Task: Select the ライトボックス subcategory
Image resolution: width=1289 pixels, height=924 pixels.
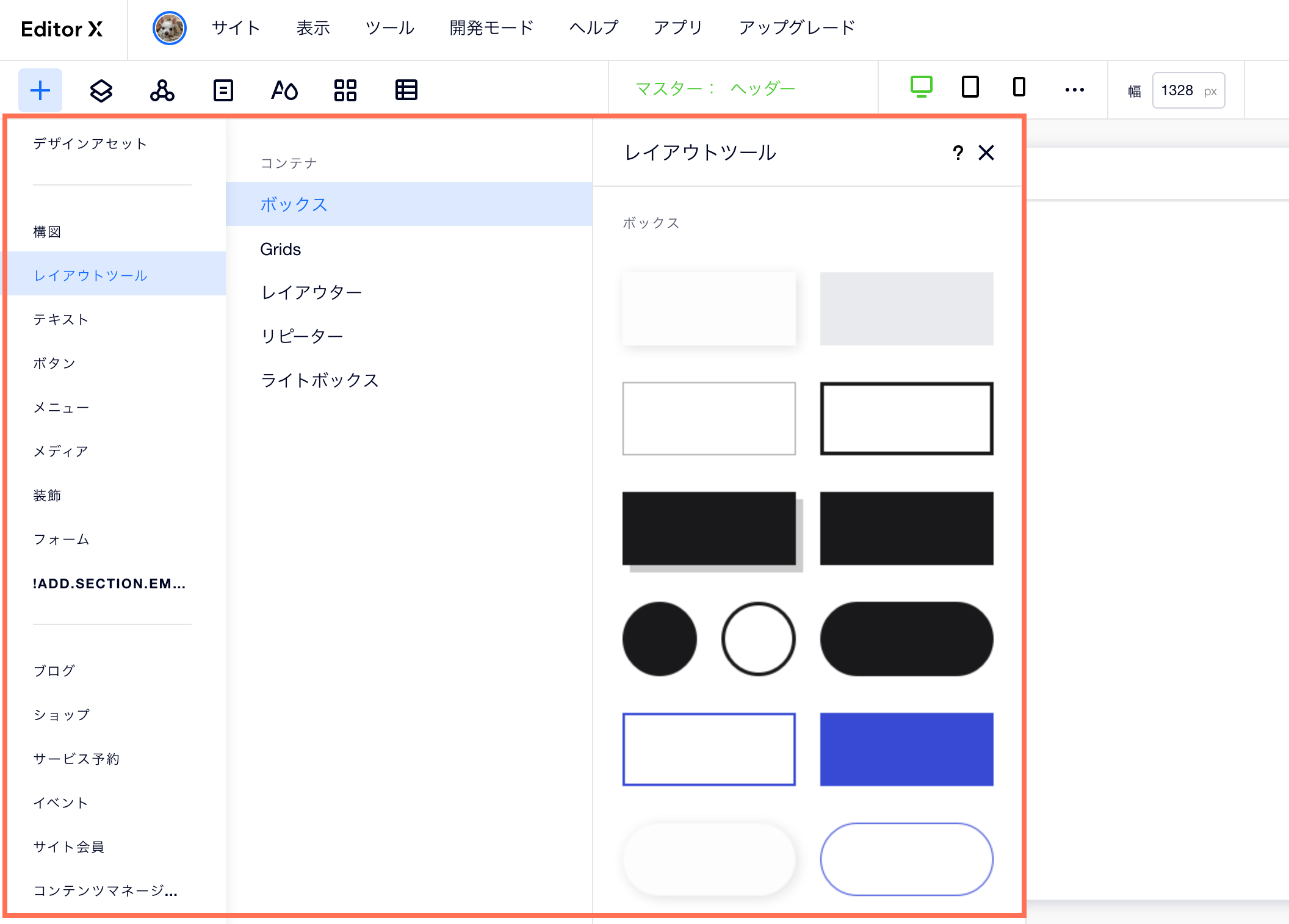Action: [320, 381]
